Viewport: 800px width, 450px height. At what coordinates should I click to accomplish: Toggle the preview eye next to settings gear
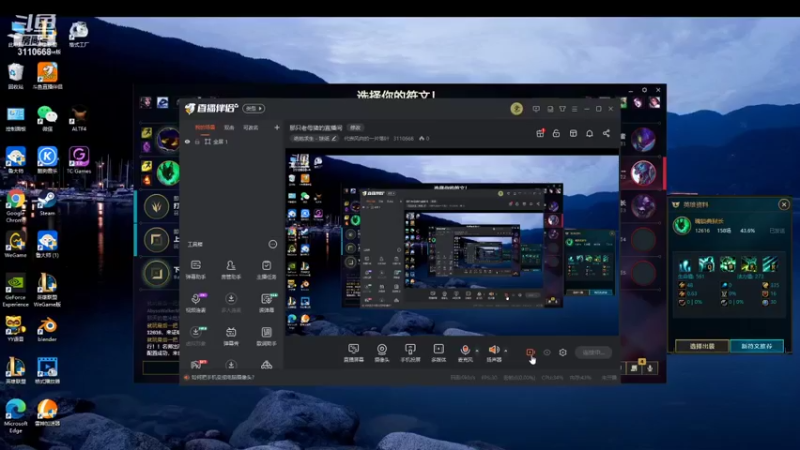tap(547, 353)
